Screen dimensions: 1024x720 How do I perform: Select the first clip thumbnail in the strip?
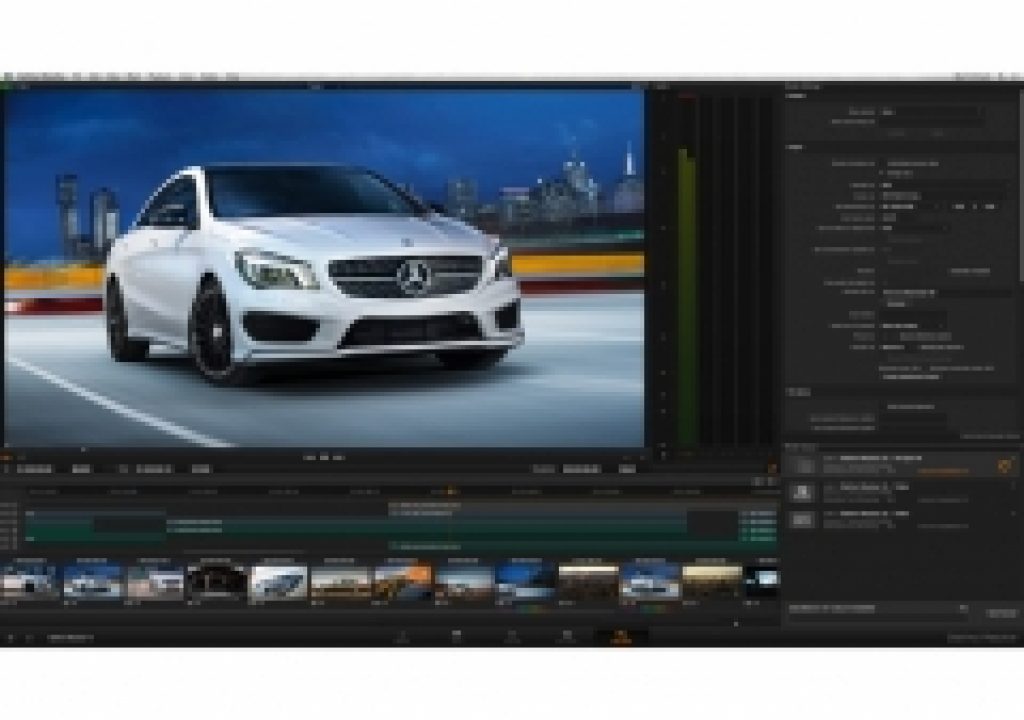coord(28,581)
